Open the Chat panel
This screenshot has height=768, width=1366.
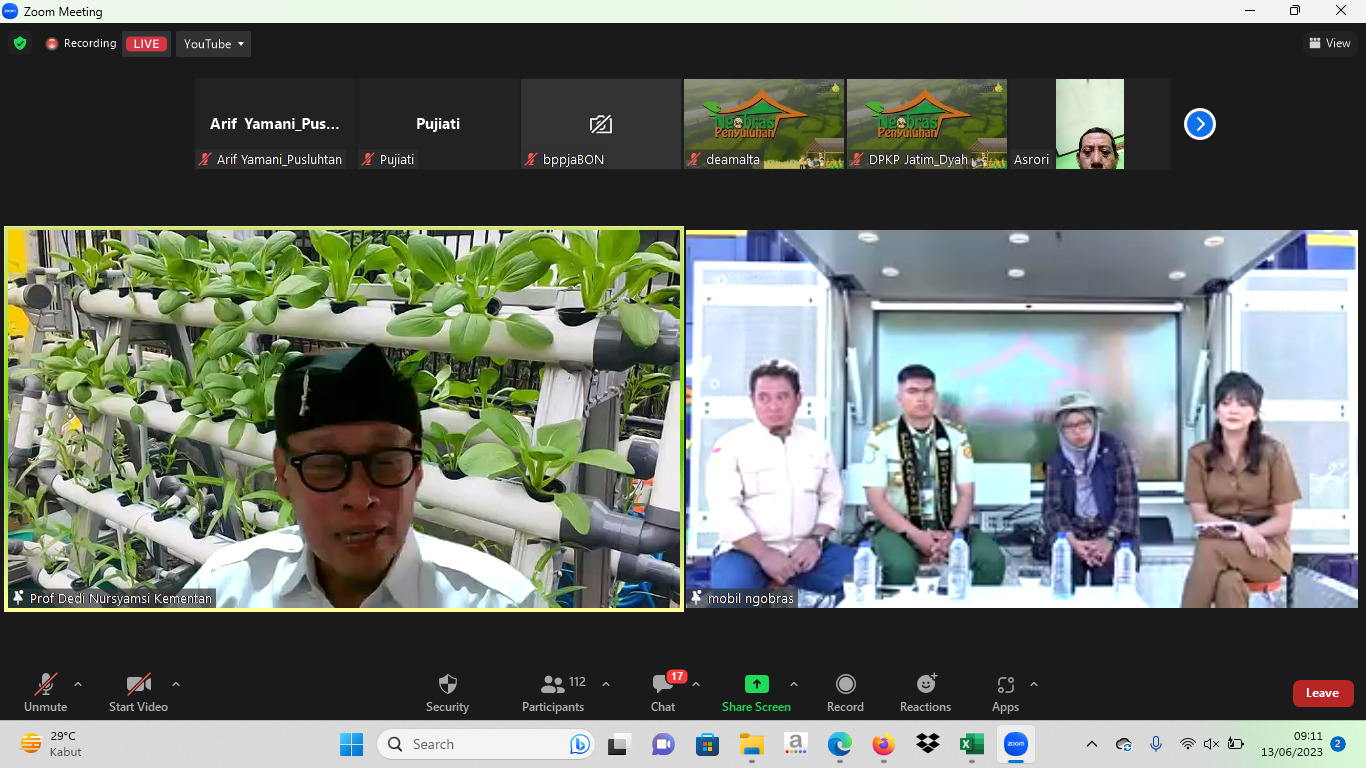click(662, 685)
